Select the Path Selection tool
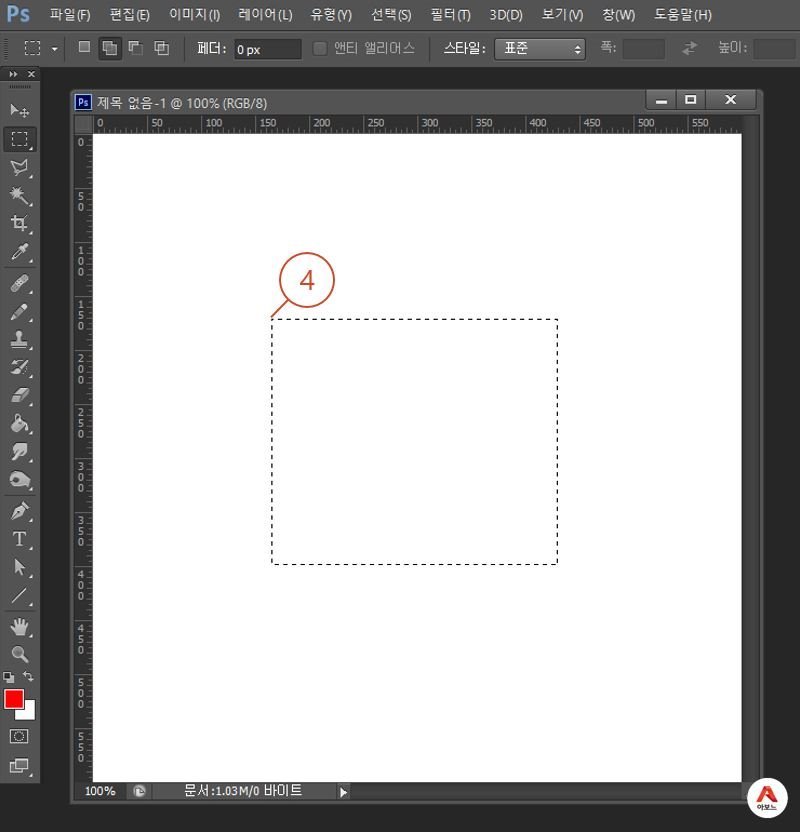 [x=20, y=567]
